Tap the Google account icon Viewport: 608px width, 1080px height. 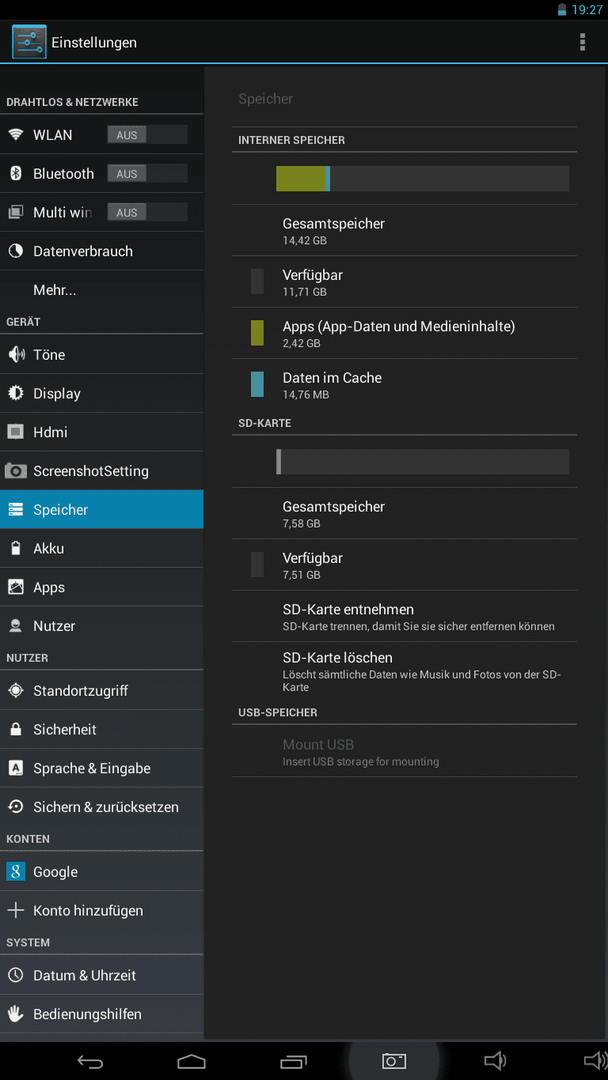16,871
